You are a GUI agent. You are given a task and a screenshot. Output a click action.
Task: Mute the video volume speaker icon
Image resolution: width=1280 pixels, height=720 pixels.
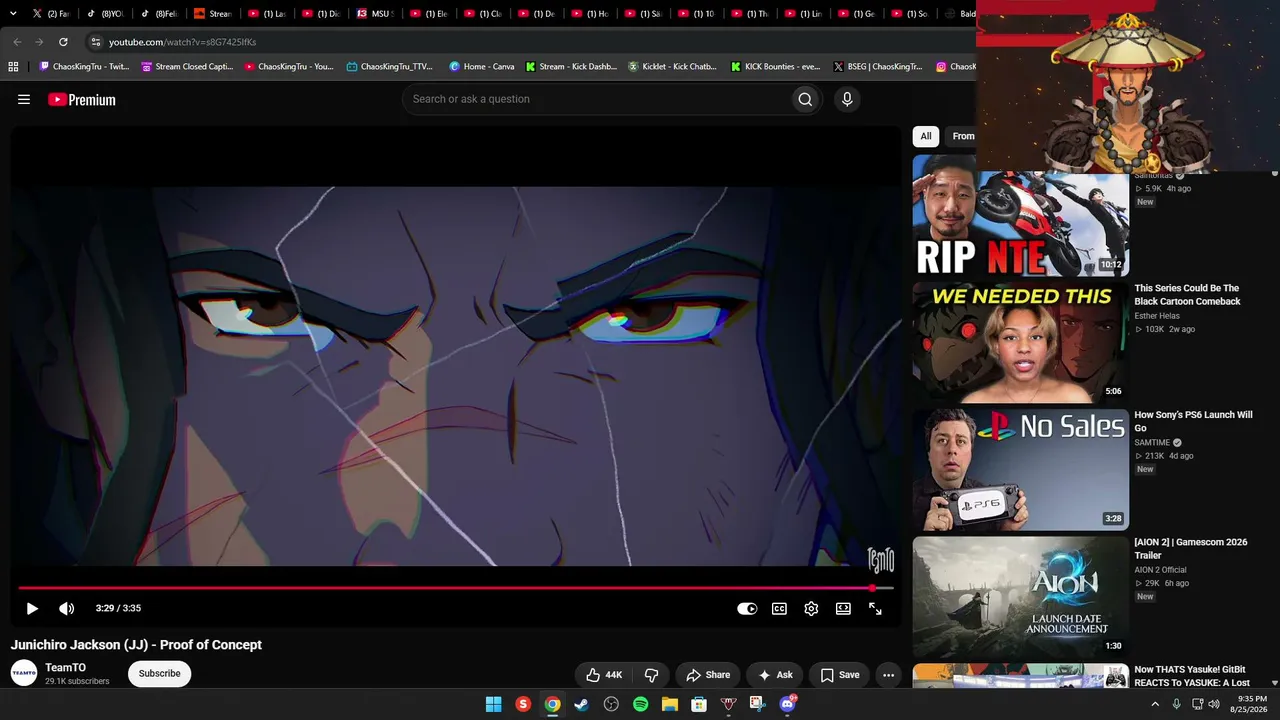pos(66,608)
